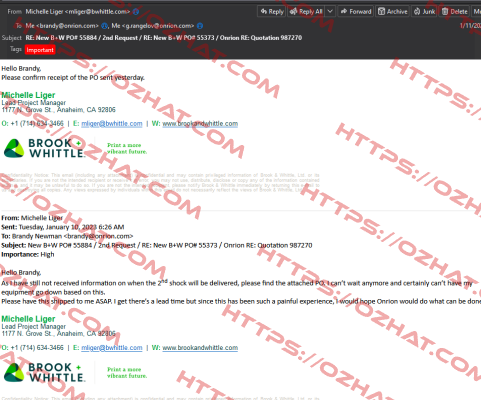The width and height of the screenshot is (481, 400).
Task: Delete the email message
Action: point(455,12)
